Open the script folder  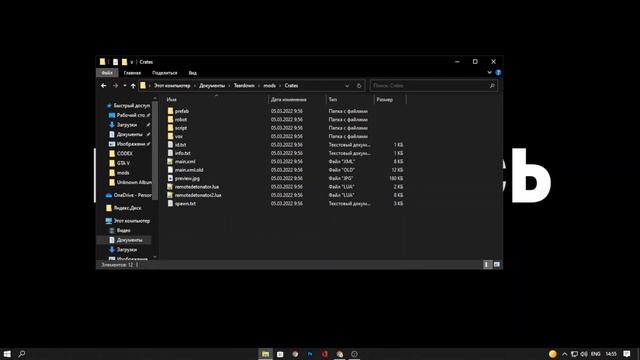coord(181,128)
